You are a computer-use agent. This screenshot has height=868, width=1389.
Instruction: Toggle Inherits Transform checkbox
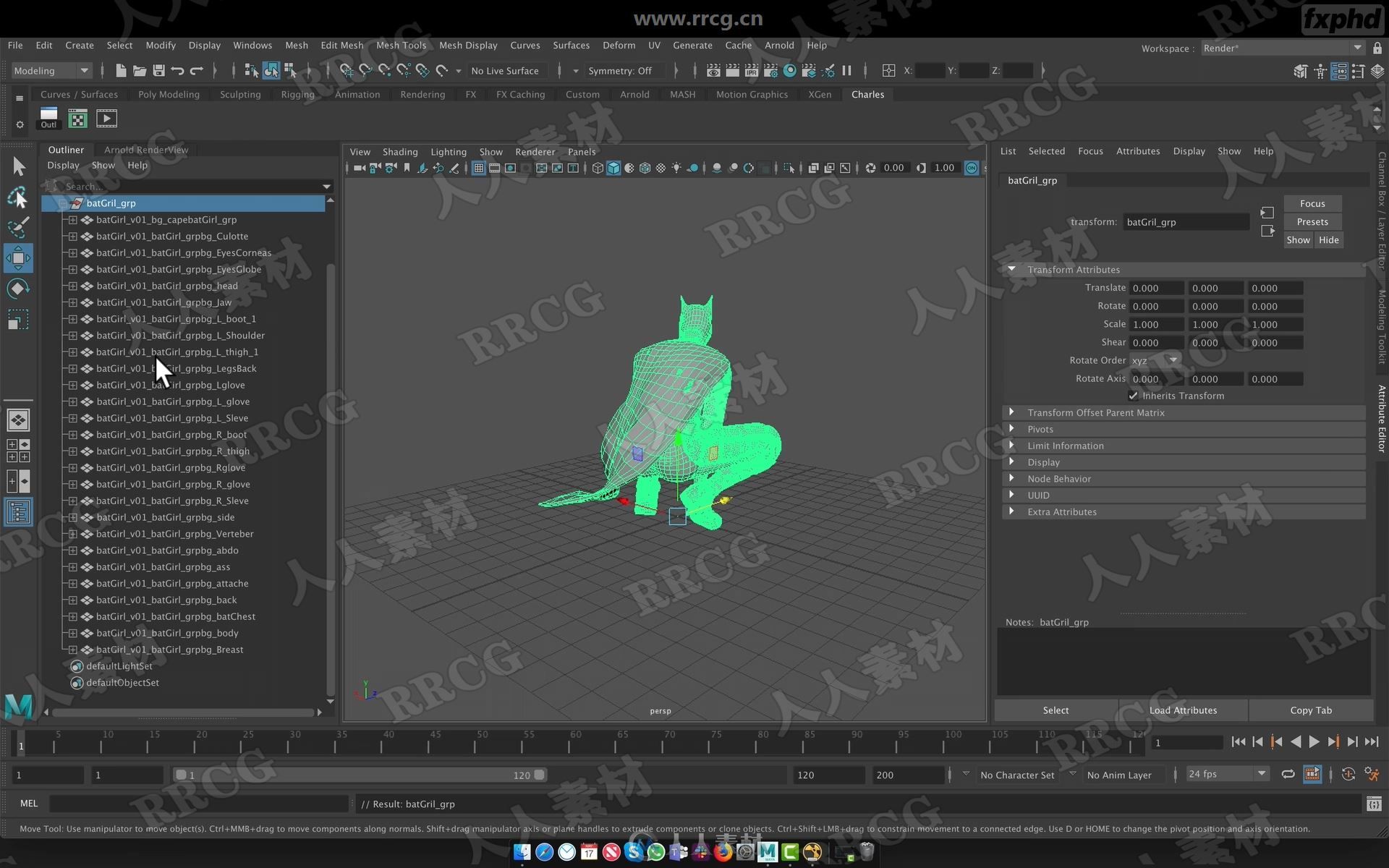1133,396
